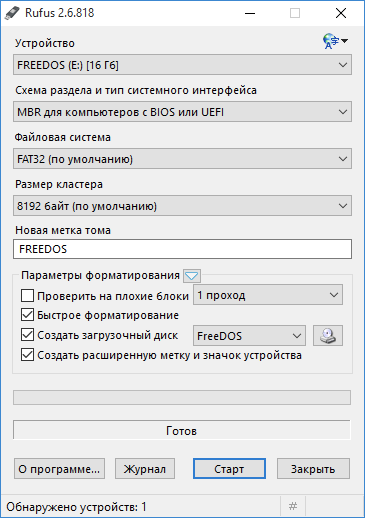Click the Rufus USB drive title icon
365x518 pixels.
[12, 13]
